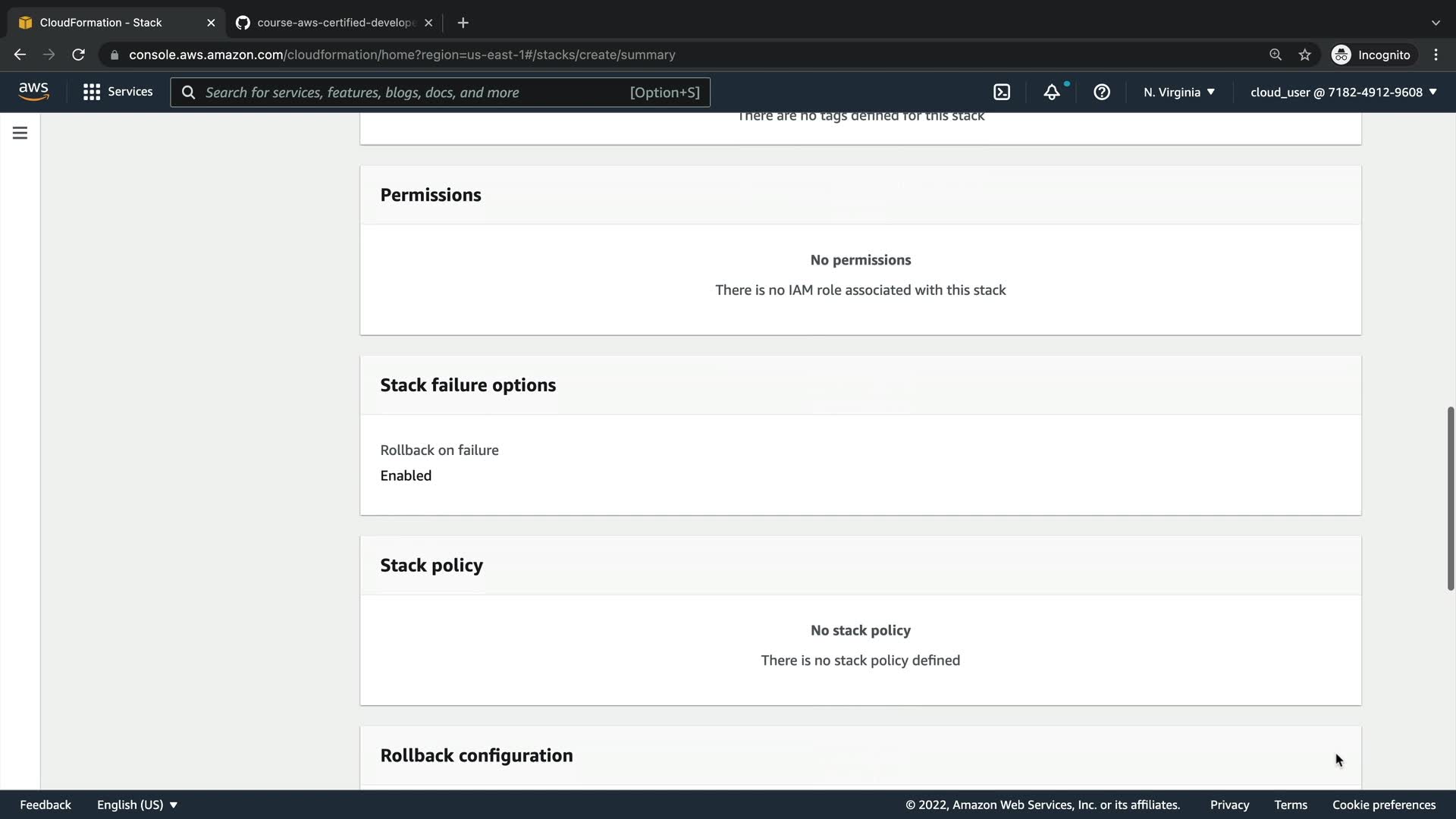The height and width of the screenshot is (819, 1456).
Task: Go to the AWS logo home
Action: [x=33, y=92]
